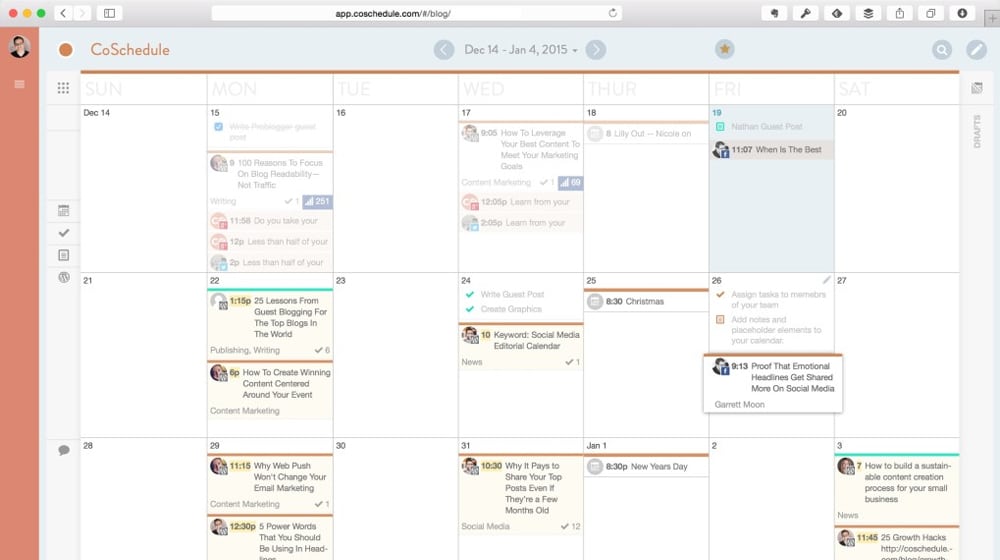Click the star favorites icon in header

tap(724, 49)
